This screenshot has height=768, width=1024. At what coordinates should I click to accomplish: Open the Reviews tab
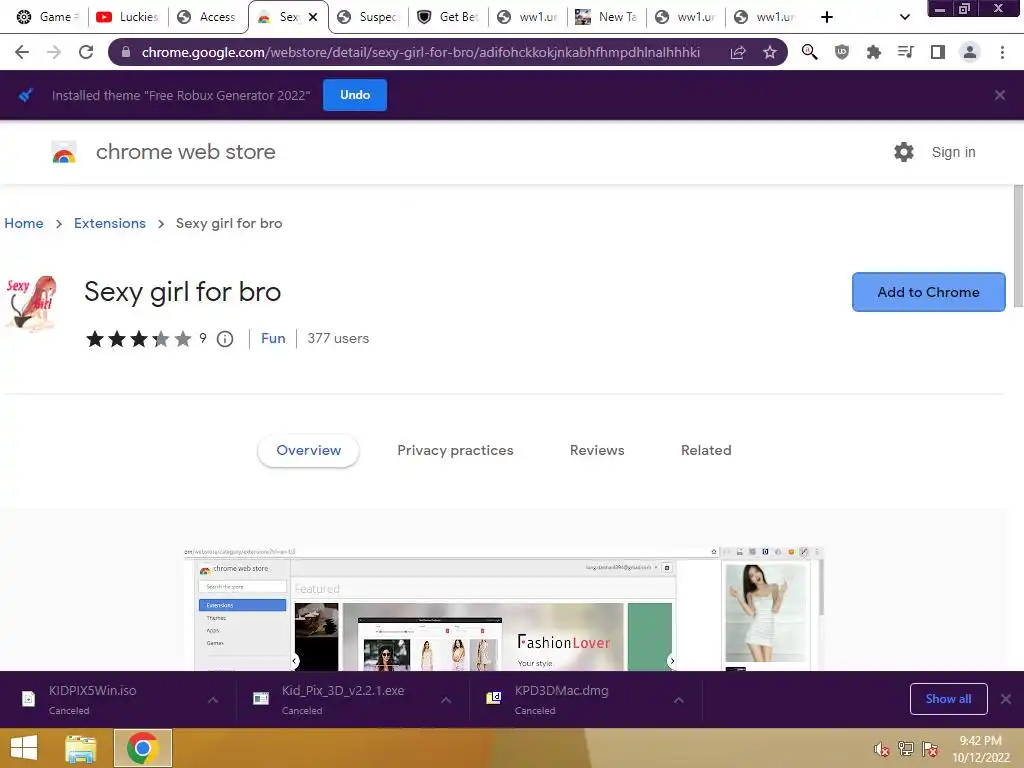(x=597, y=451)
